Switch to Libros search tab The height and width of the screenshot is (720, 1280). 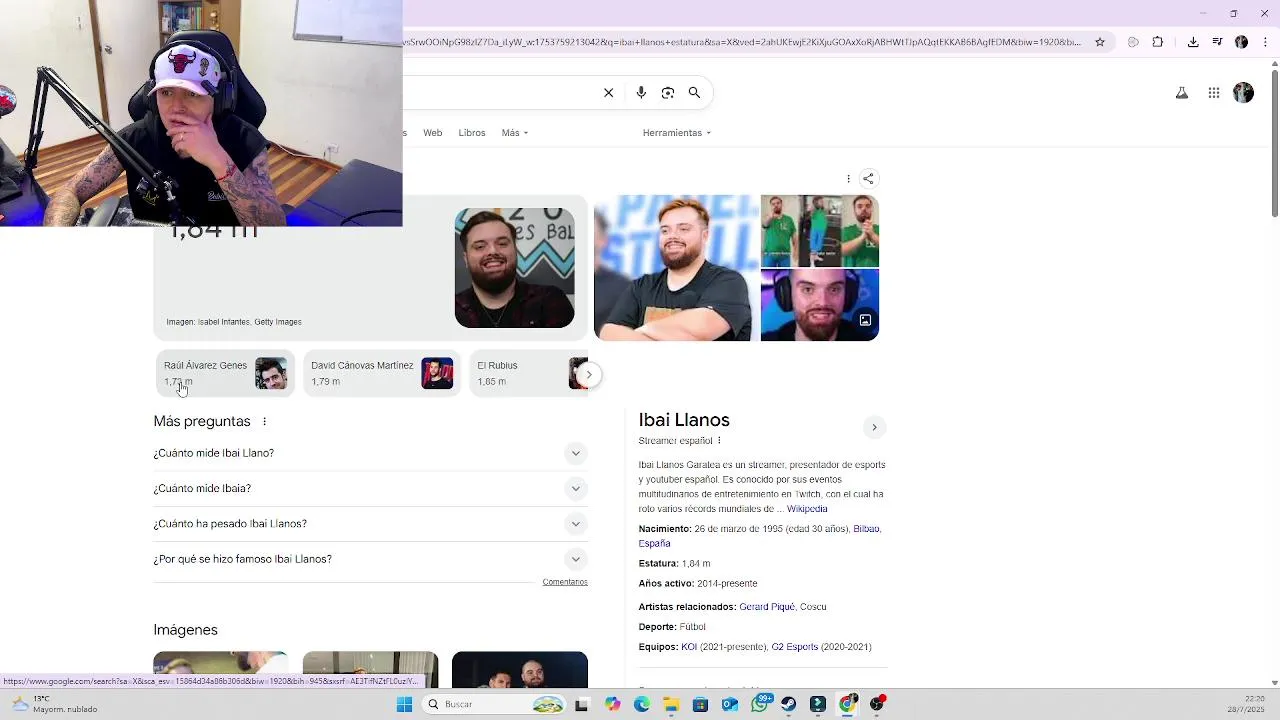tap(472, 133)
